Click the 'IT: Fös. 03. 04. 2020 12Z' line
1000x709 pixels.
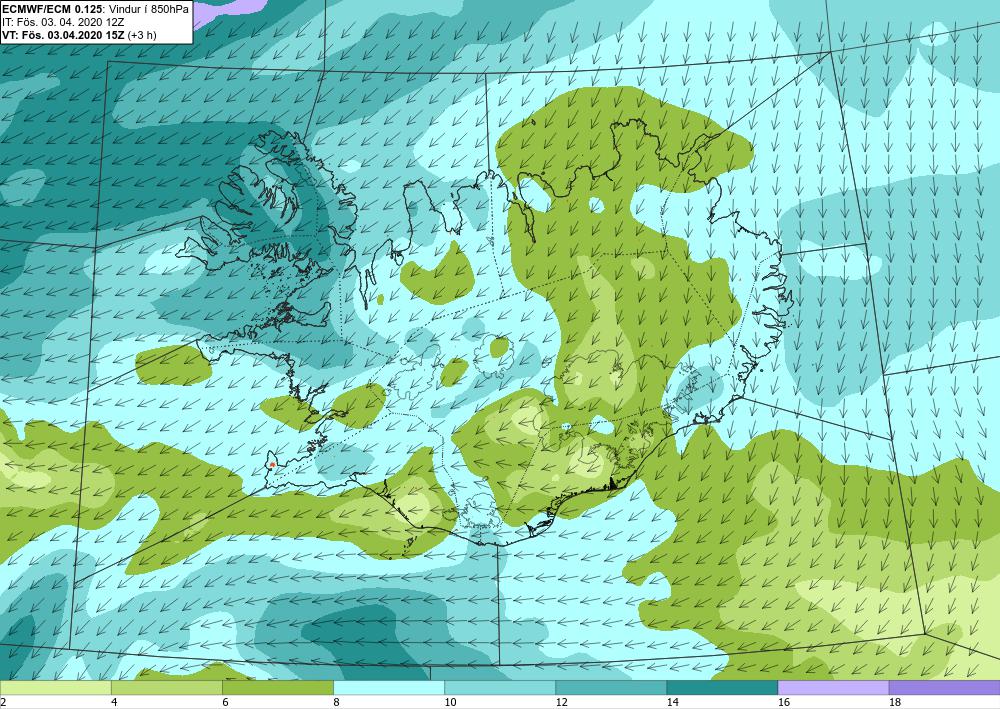click(62, 22)
